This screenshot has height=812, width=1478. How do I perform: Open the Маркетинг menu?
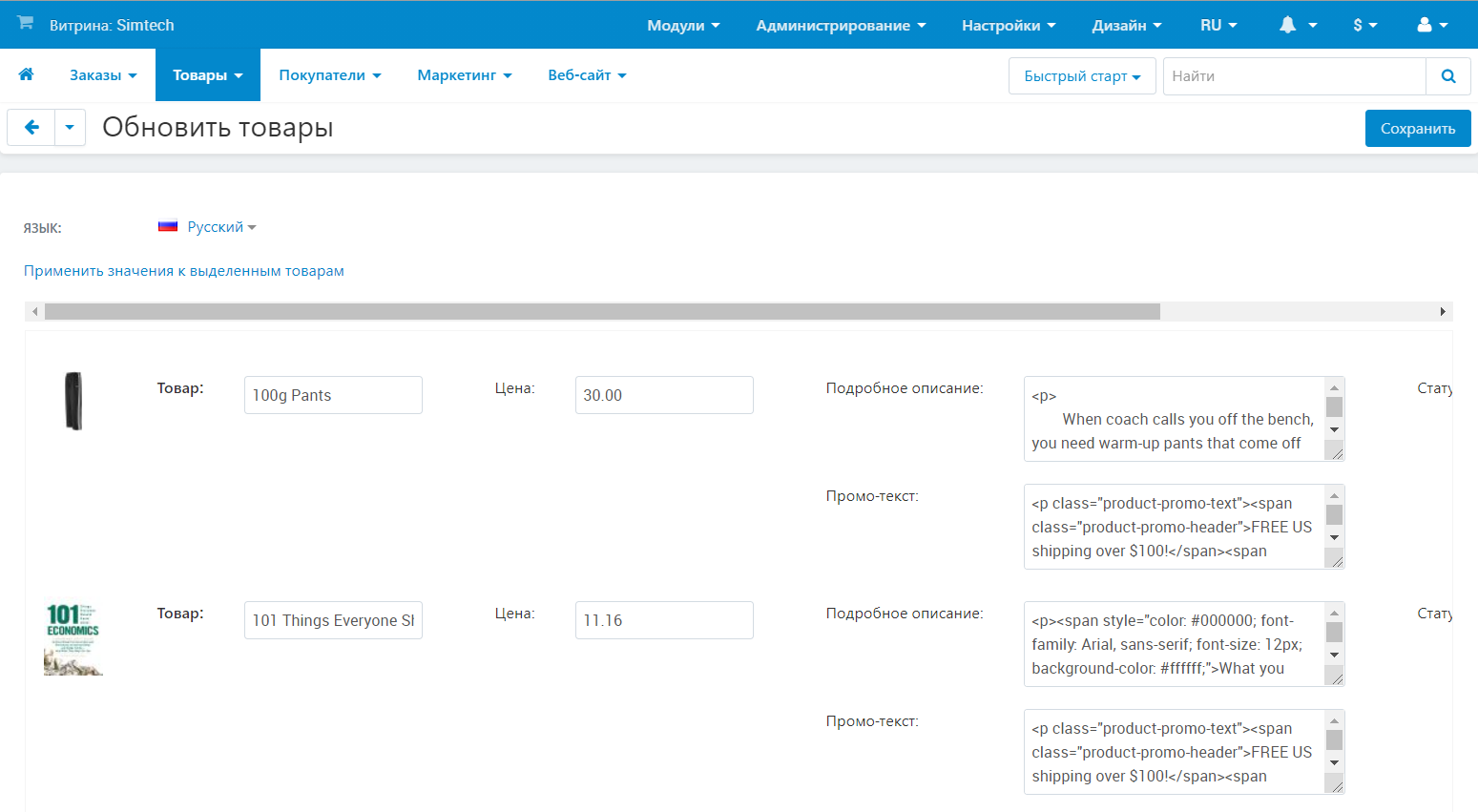464,75
